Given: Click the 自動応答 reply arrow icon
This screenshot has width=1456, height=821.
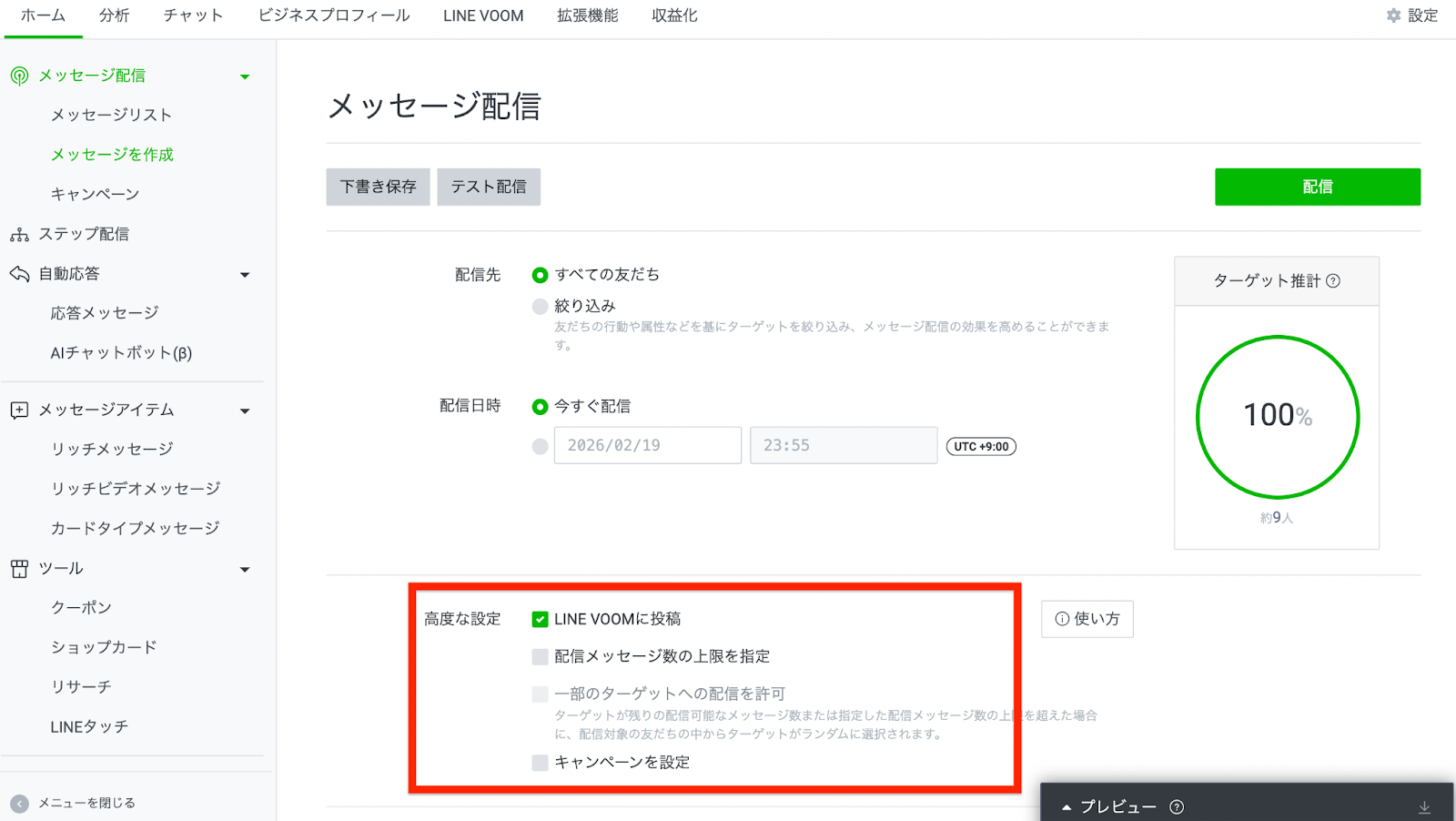Looking at the screenshot, I should click(19, 274).
